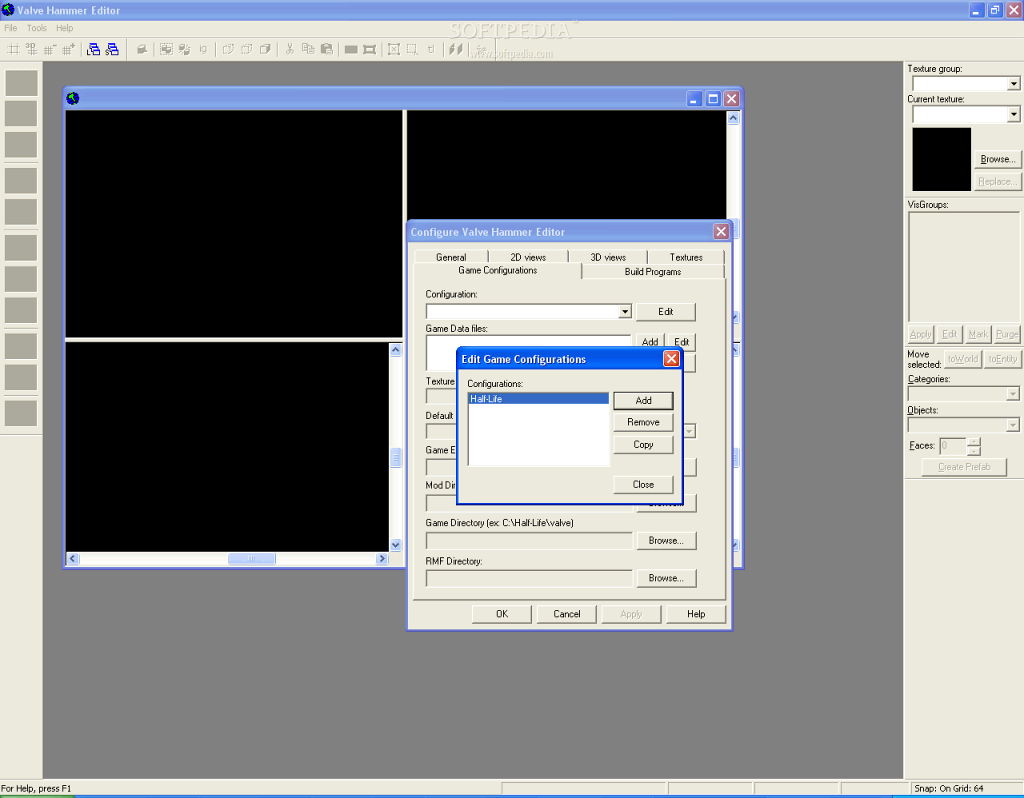Click the Snap: On Grid: 64 status

pos(948,788)
